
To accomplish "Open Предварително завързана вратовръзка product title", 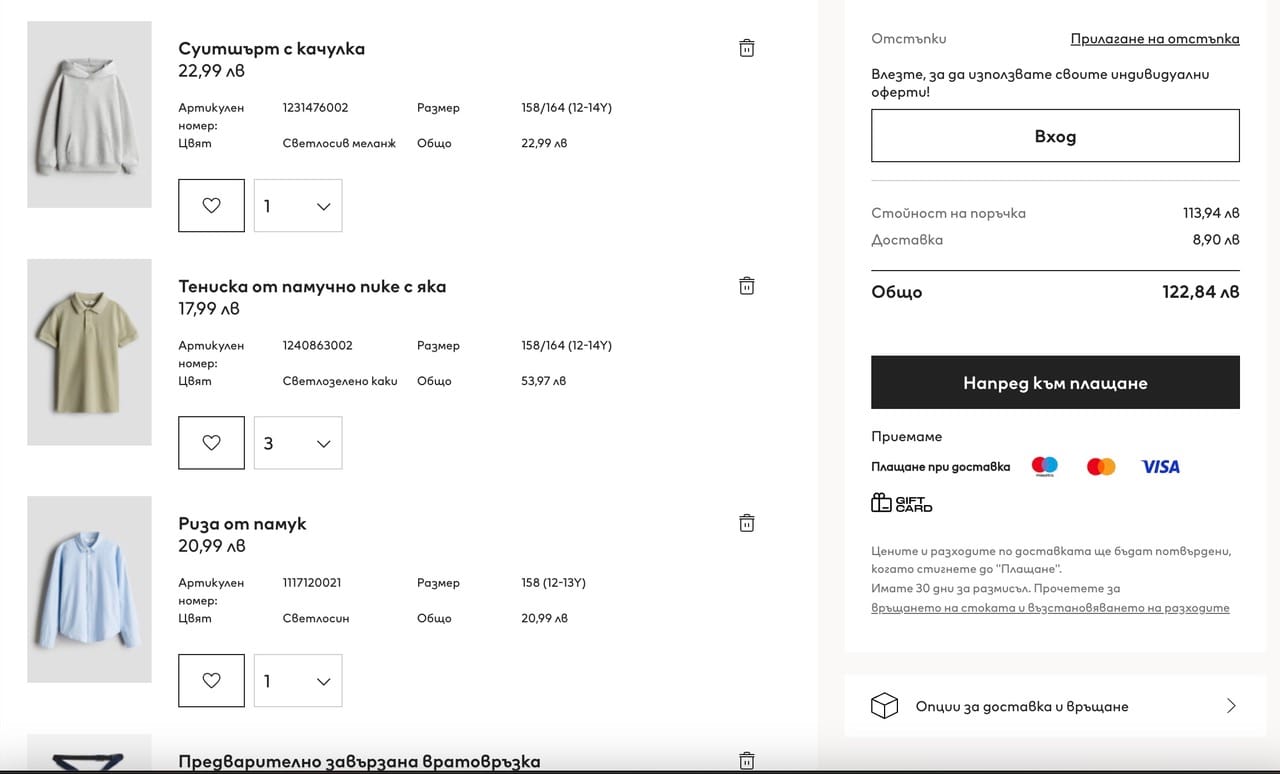I will coord(359,761).
